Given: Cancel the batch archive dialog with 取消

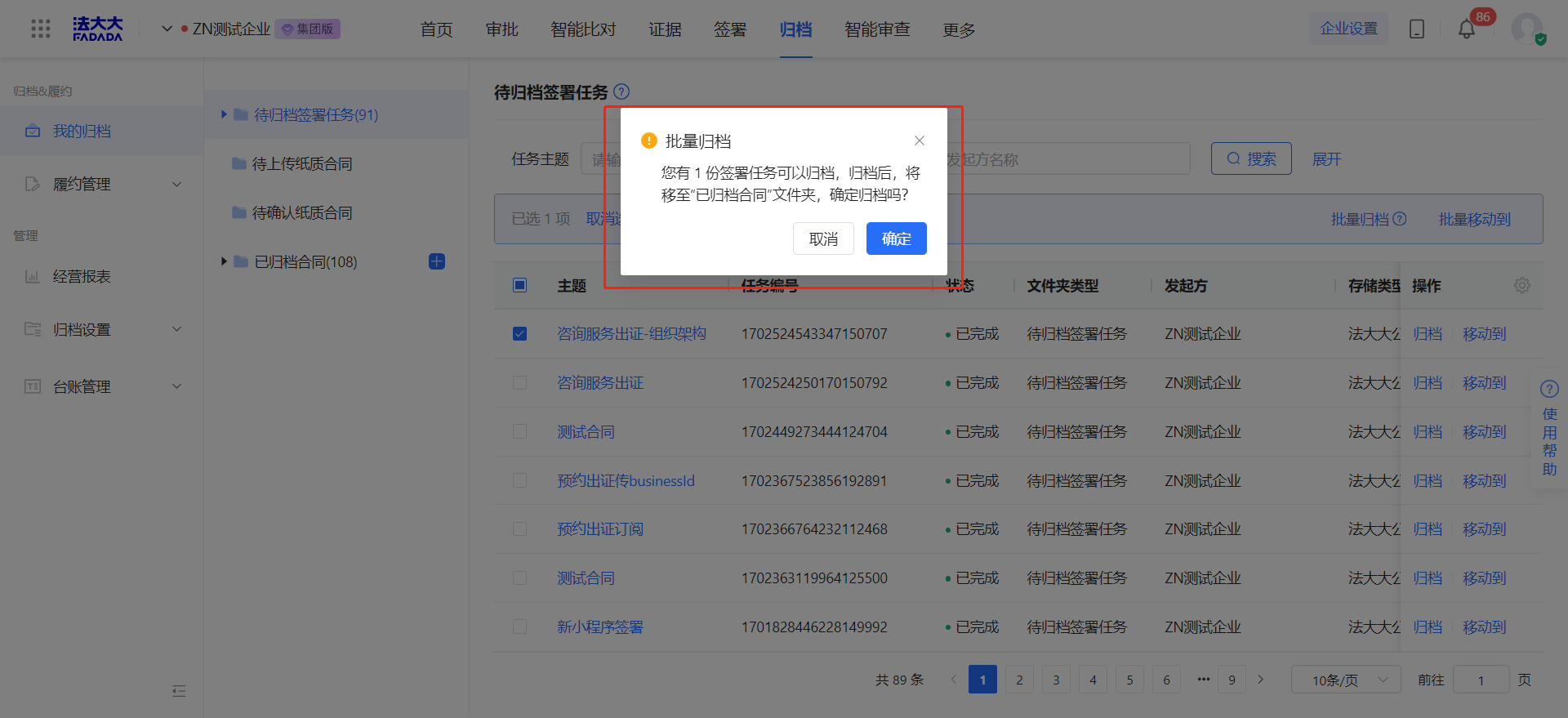Looking at the screenshot, I should [823, 239].
